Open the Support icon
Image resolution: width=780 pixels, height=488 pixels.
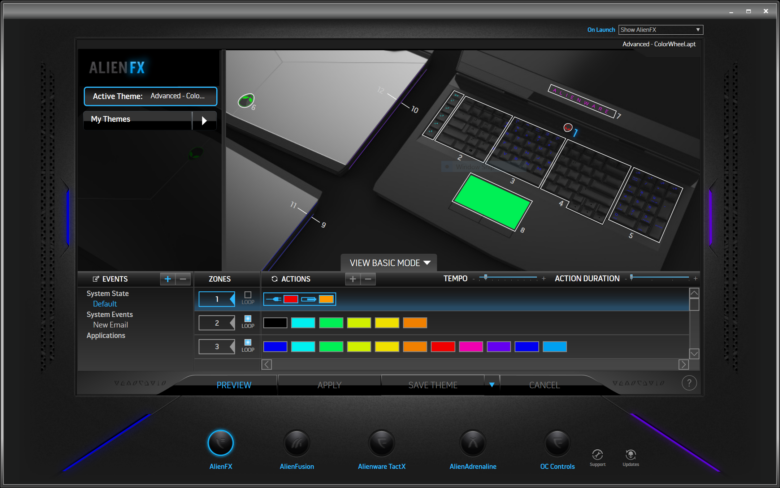point(597,455)
